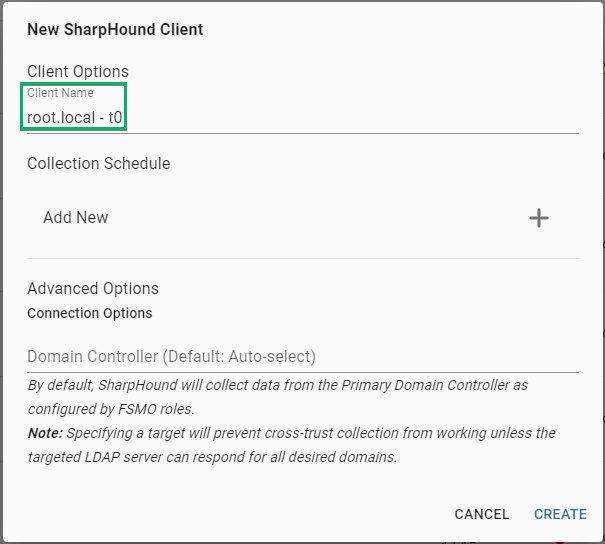Focus the Domain Controller auto-select field
Screen dimensions: 605x544
click(302, 356)
